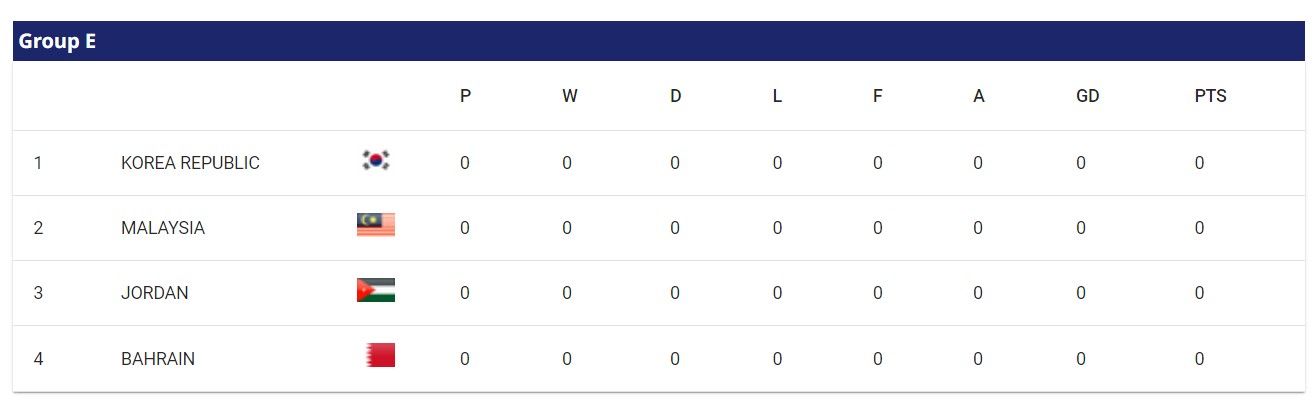Select the BAHRAIN team name
The image size is (1315, 407).
coord(158,359)
